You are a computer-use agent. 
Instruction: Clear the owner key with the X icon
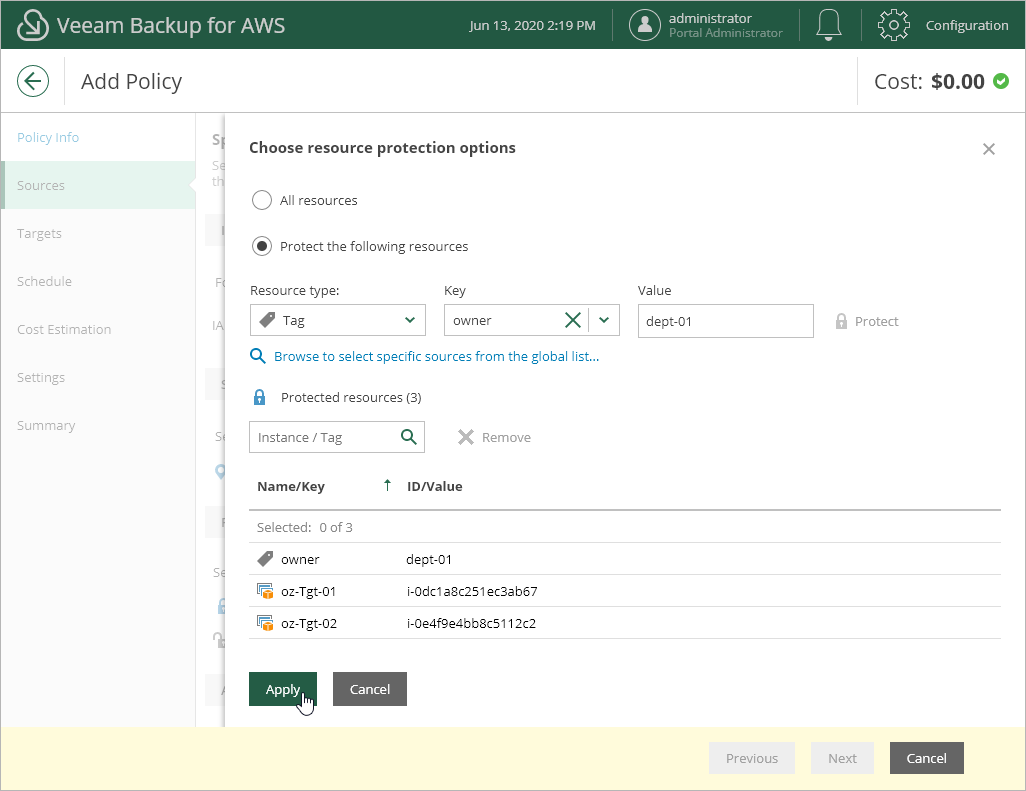573,320
